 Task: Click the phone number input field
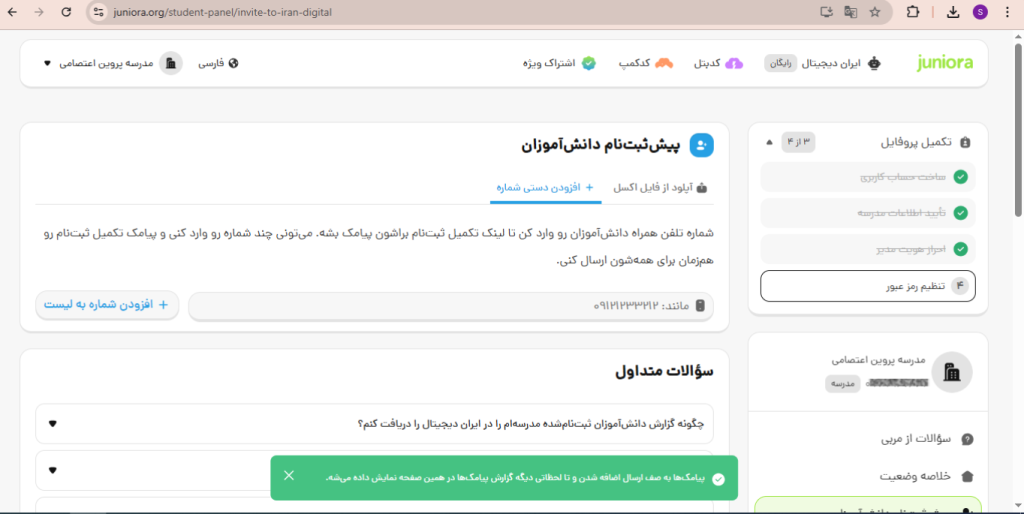451,306
